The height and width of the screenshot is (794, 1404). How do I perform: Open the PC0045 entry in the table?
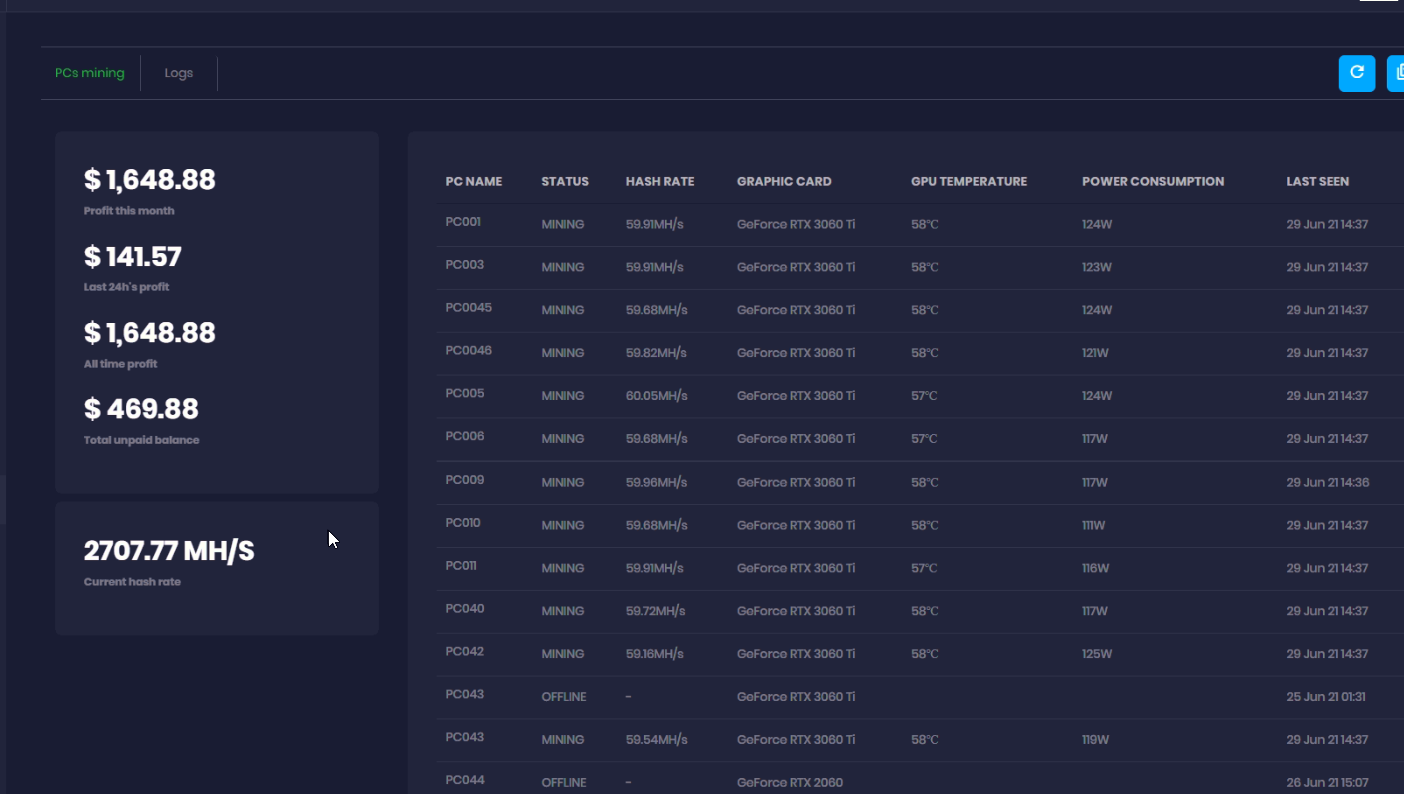click(x=468, y=308)
